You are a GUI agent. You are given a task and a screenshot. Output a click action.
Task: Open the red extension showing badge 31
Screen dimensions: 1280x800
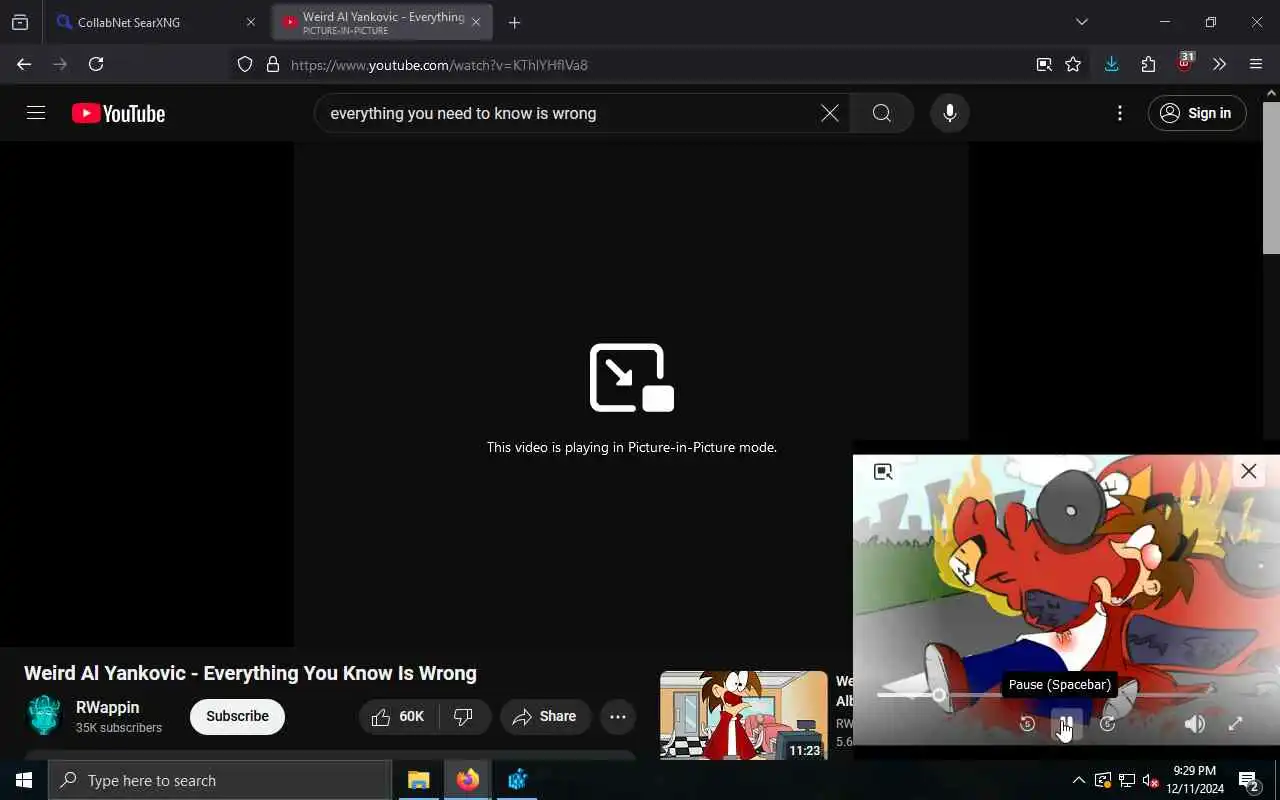coord(1185,63)
